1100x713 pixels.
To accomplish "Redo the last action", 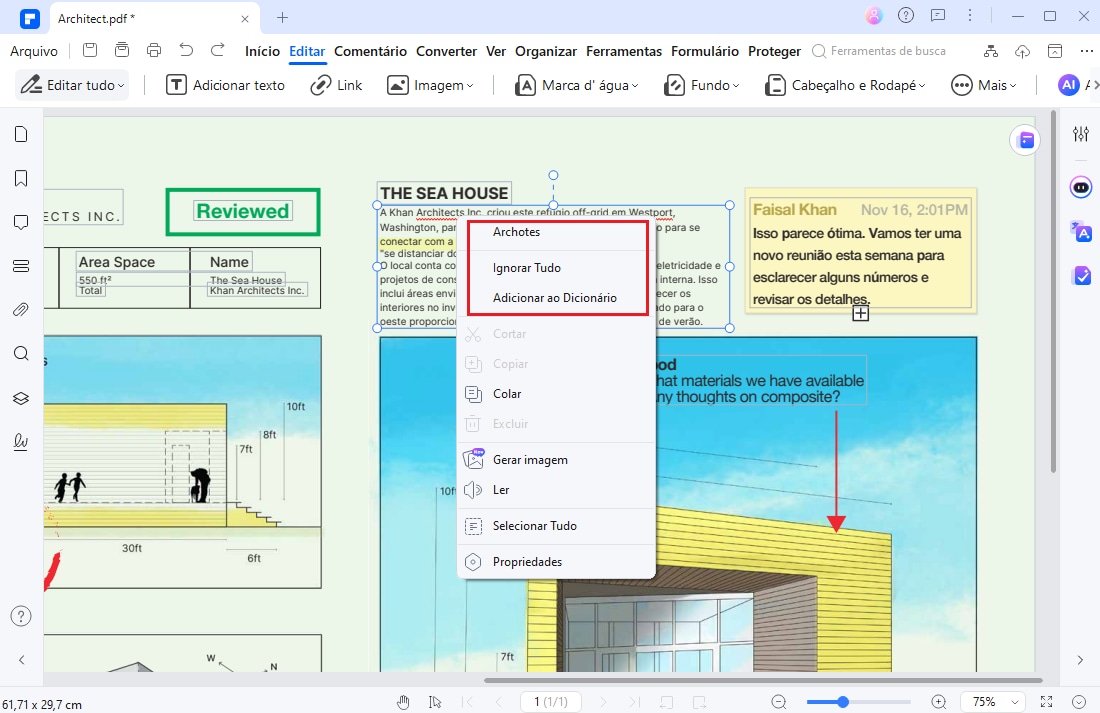I will [x=217, y=50].
